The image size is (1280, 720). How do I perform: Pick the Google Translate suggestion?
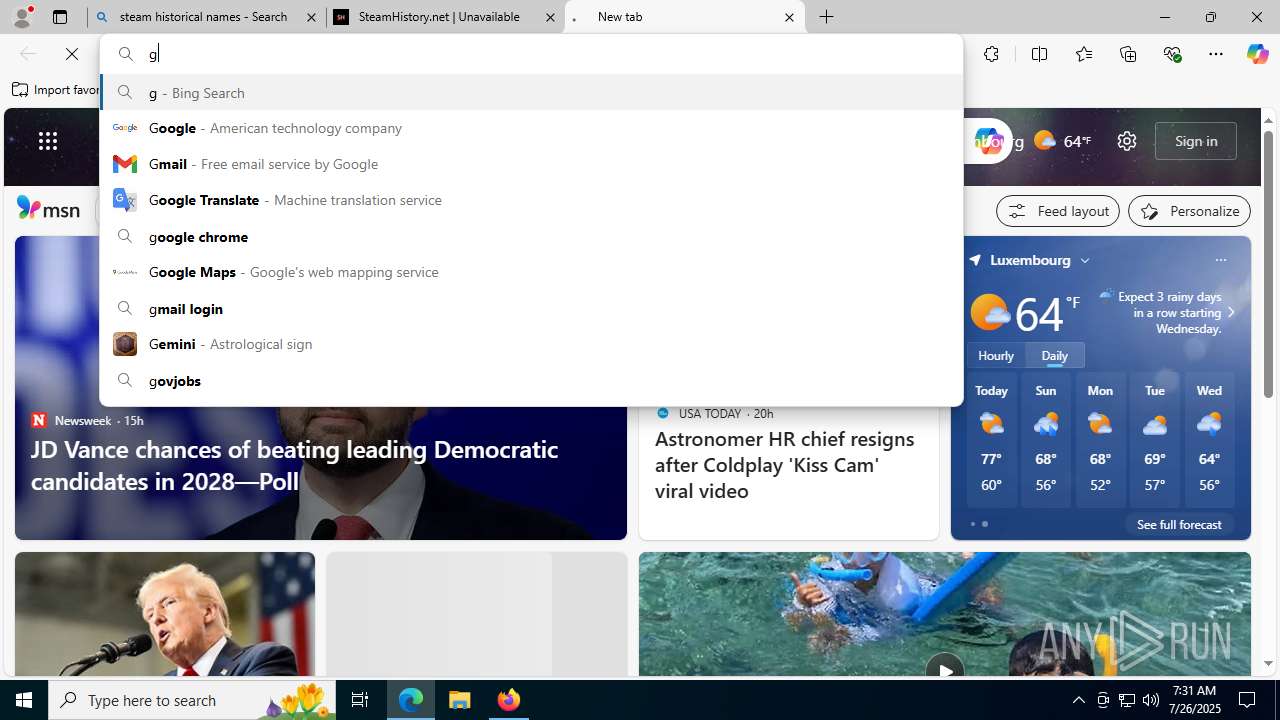tap(531, 200)
